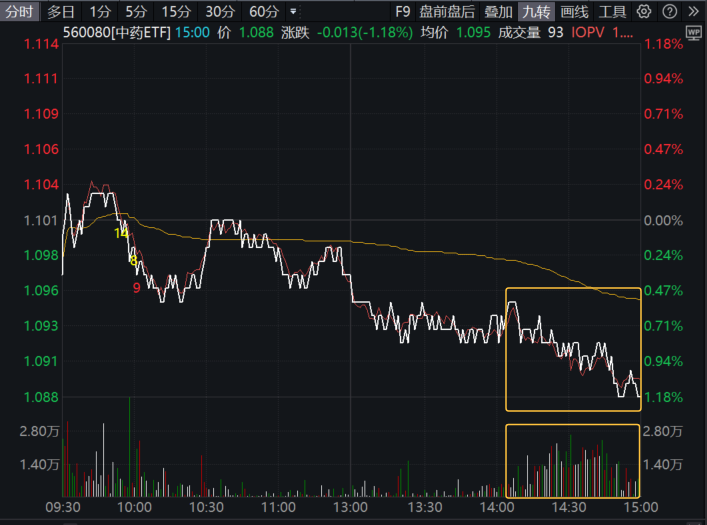Switch to the 分时 intraday tab
Screen dimensions: 707x525
tap(20, 12)
